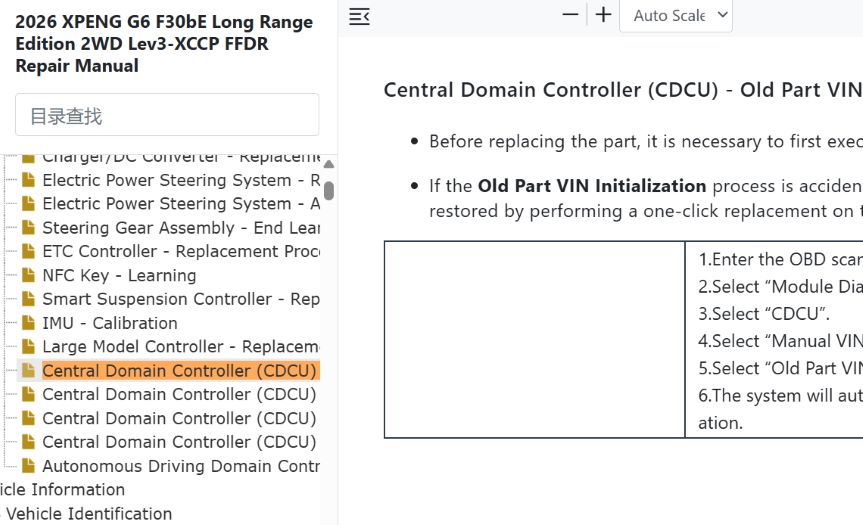This screenshot has width=863, height=525.
Task: Click document icon beside highlighted CDCU item
Action: click(29, 370)
